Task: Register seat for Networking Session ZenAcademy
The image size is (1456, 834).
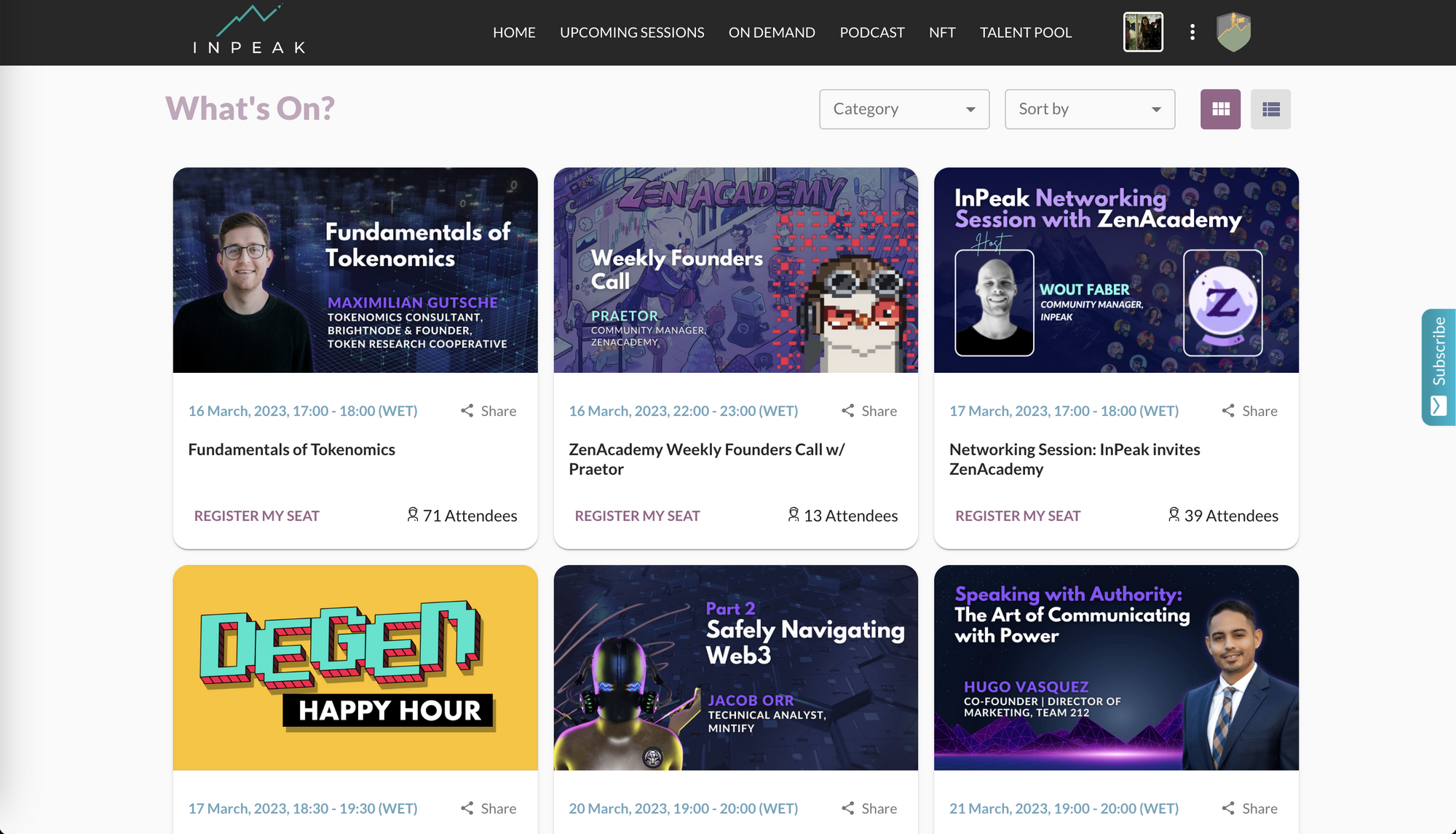Action: [x=1017, y=516]
